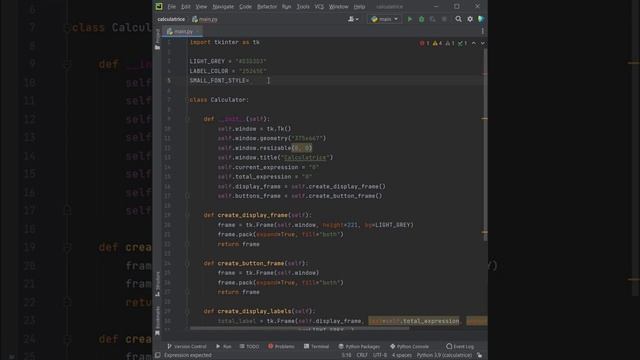This screenshot has width=640, height=360.
Task: Open the Navigate menu
Action: tap(223, 7)
